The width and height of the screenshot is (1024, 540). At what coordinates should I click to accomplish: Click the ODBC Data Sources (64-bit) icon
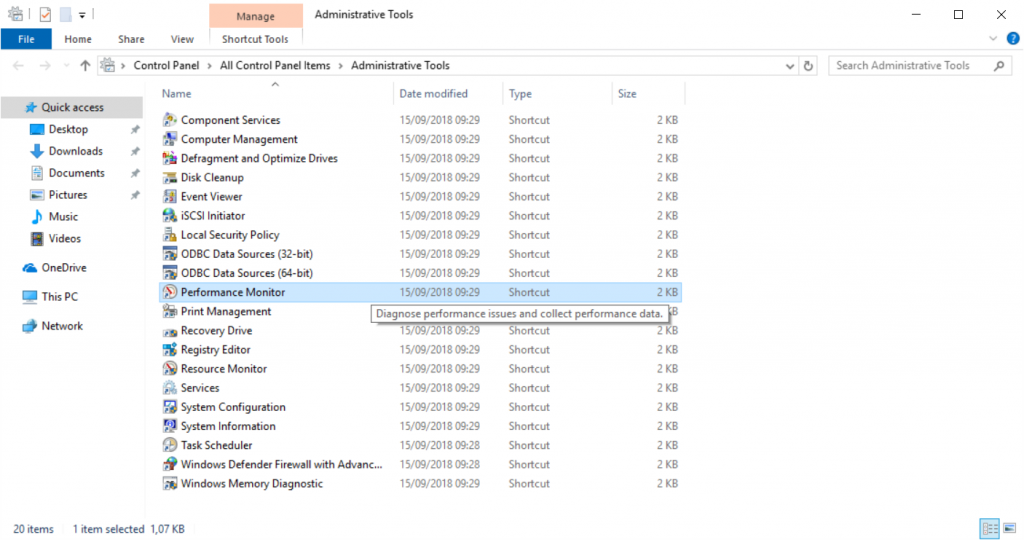point(170,272)
